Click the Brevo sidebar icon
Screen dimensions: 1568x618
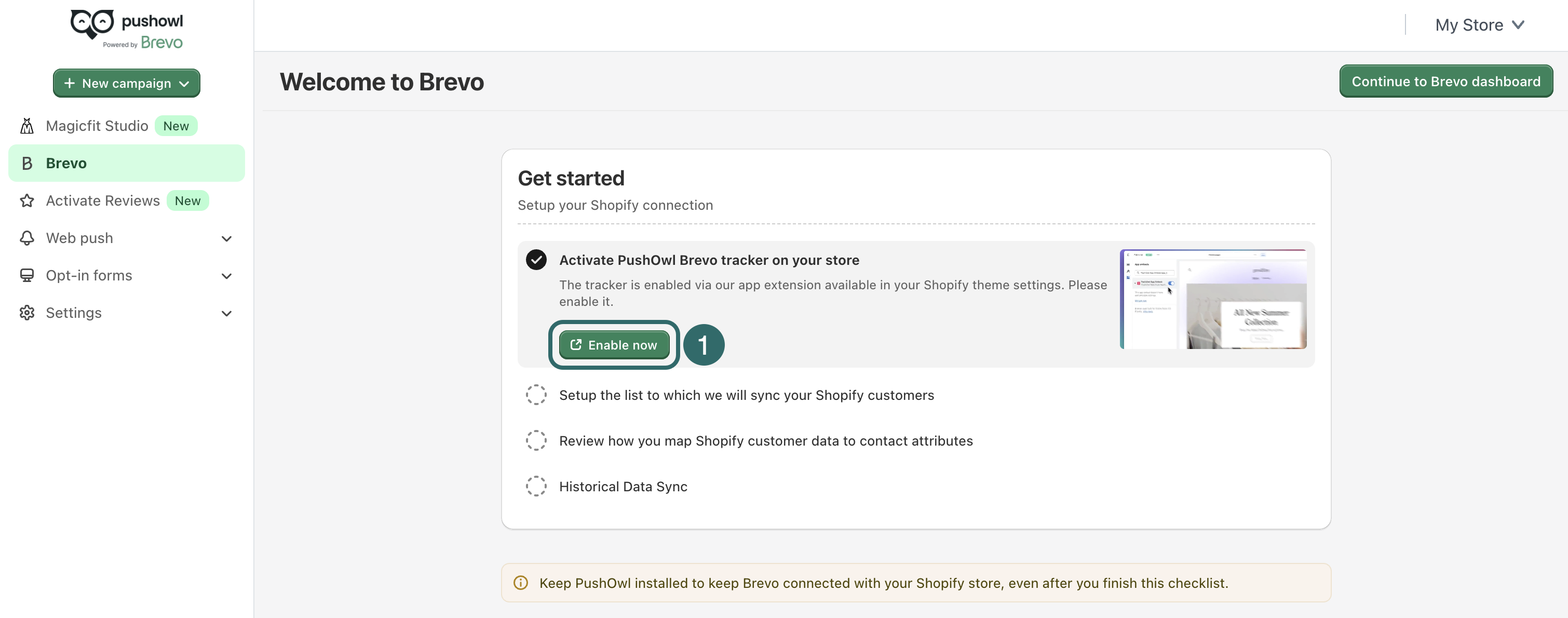27,163
